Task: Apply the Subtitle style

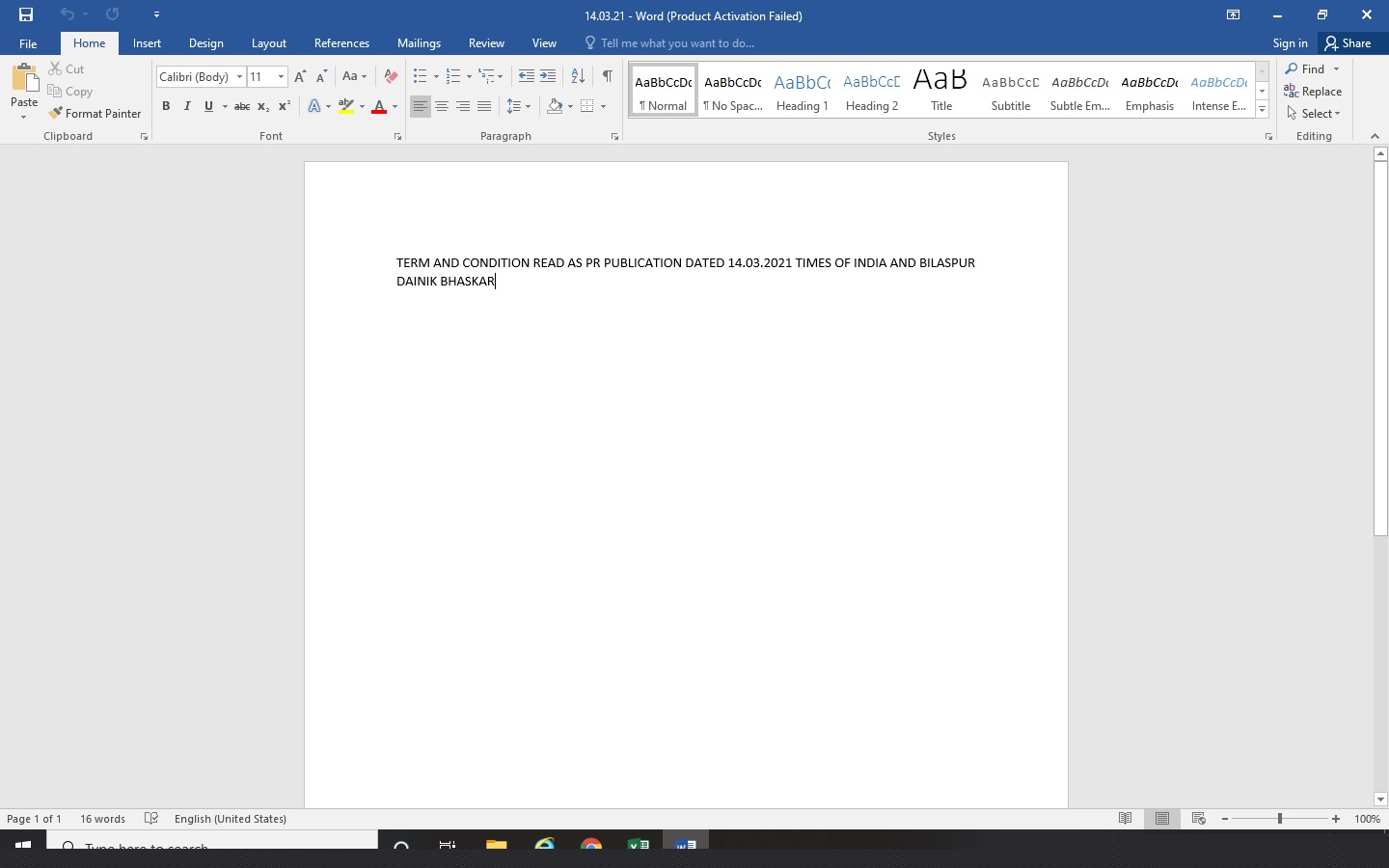Action: click(x=1011, y=91)
